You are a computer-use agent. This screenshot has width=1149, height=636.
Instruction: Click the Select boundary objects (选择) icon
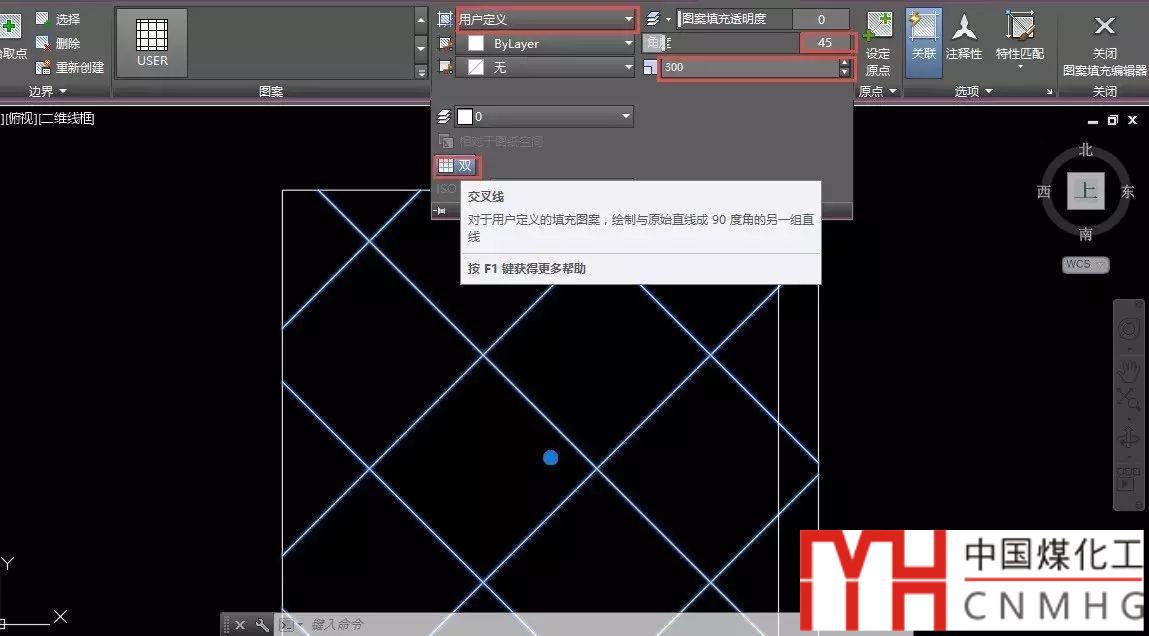coord(43,19)
